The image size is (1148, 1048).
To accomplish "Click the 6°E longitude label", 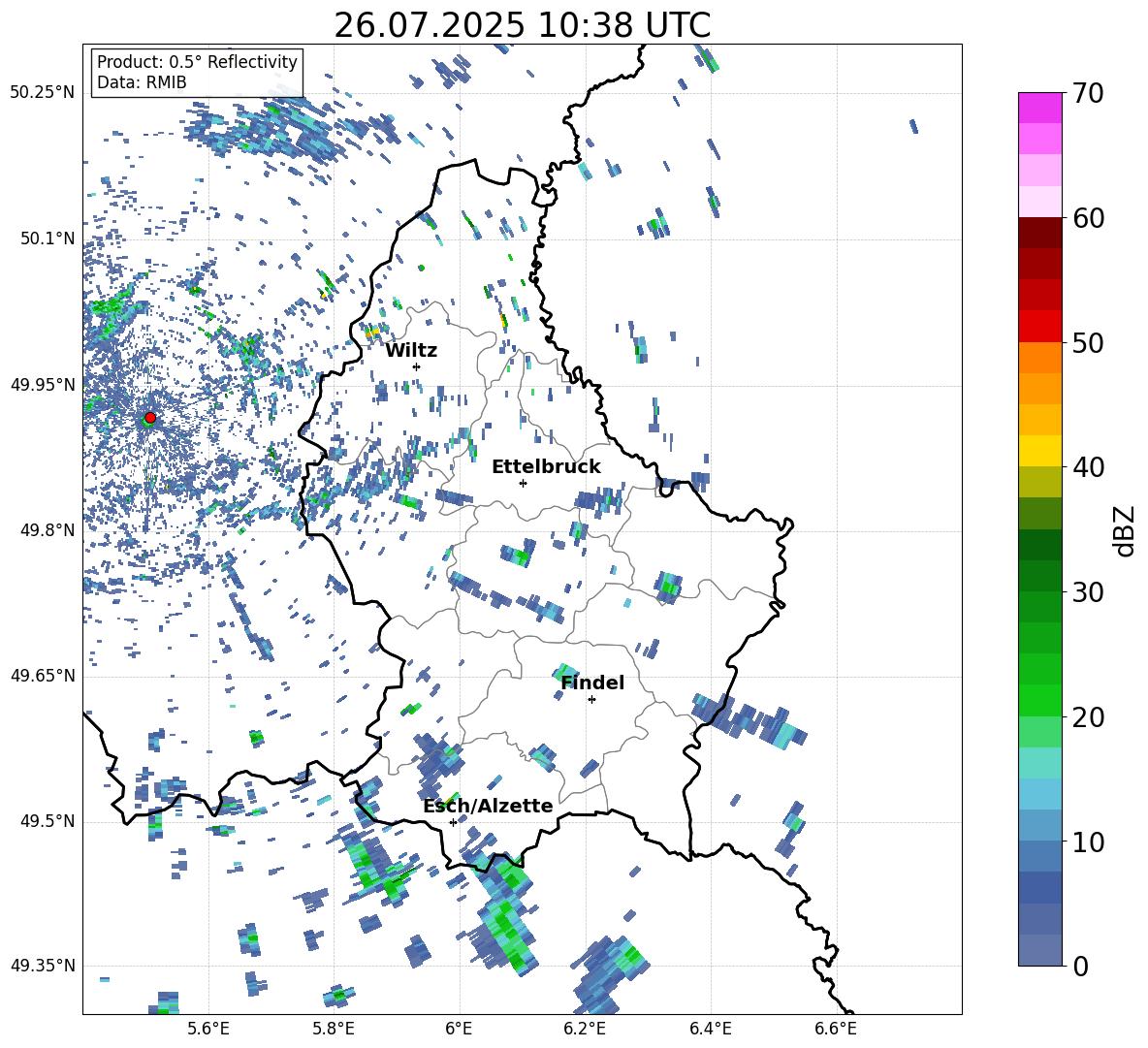I will (x=459, y=1029).
